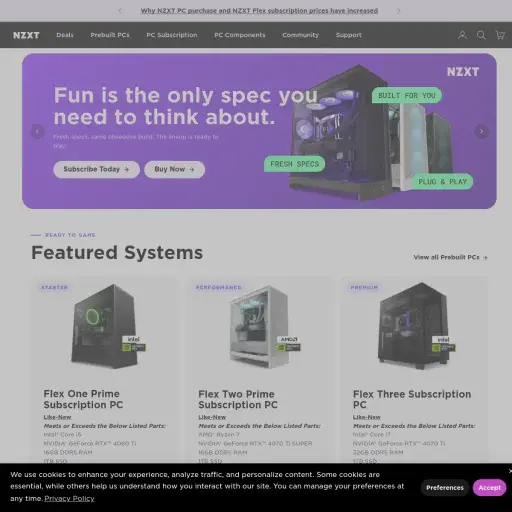Screen dimensions: 512x512
Task: Click the Featured Systems heading
Action: pos(117,253)
